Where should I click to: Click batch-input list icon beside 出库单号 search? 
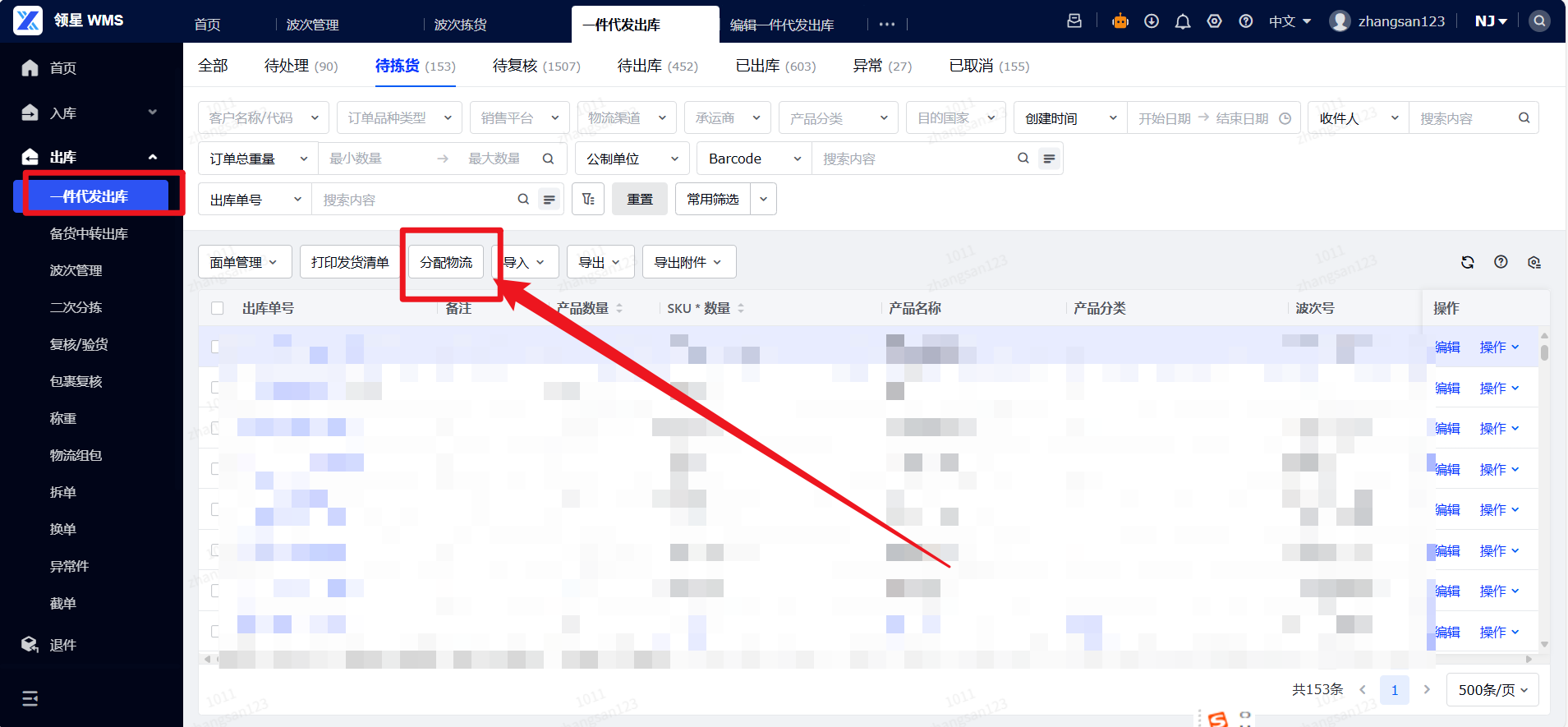point(549,199)
